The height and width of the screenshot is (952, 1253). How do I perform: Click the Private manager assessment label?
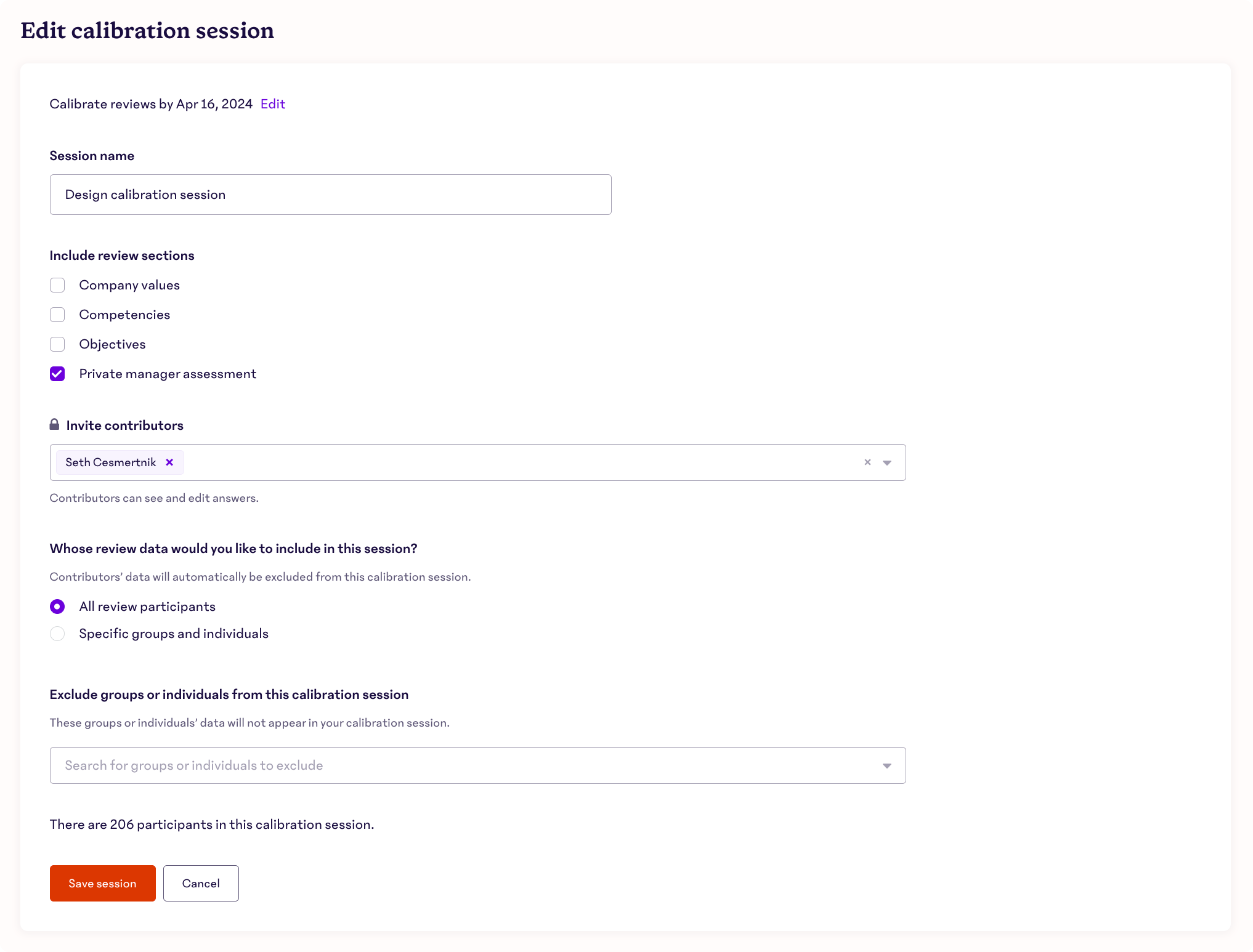tap(168, 374)
